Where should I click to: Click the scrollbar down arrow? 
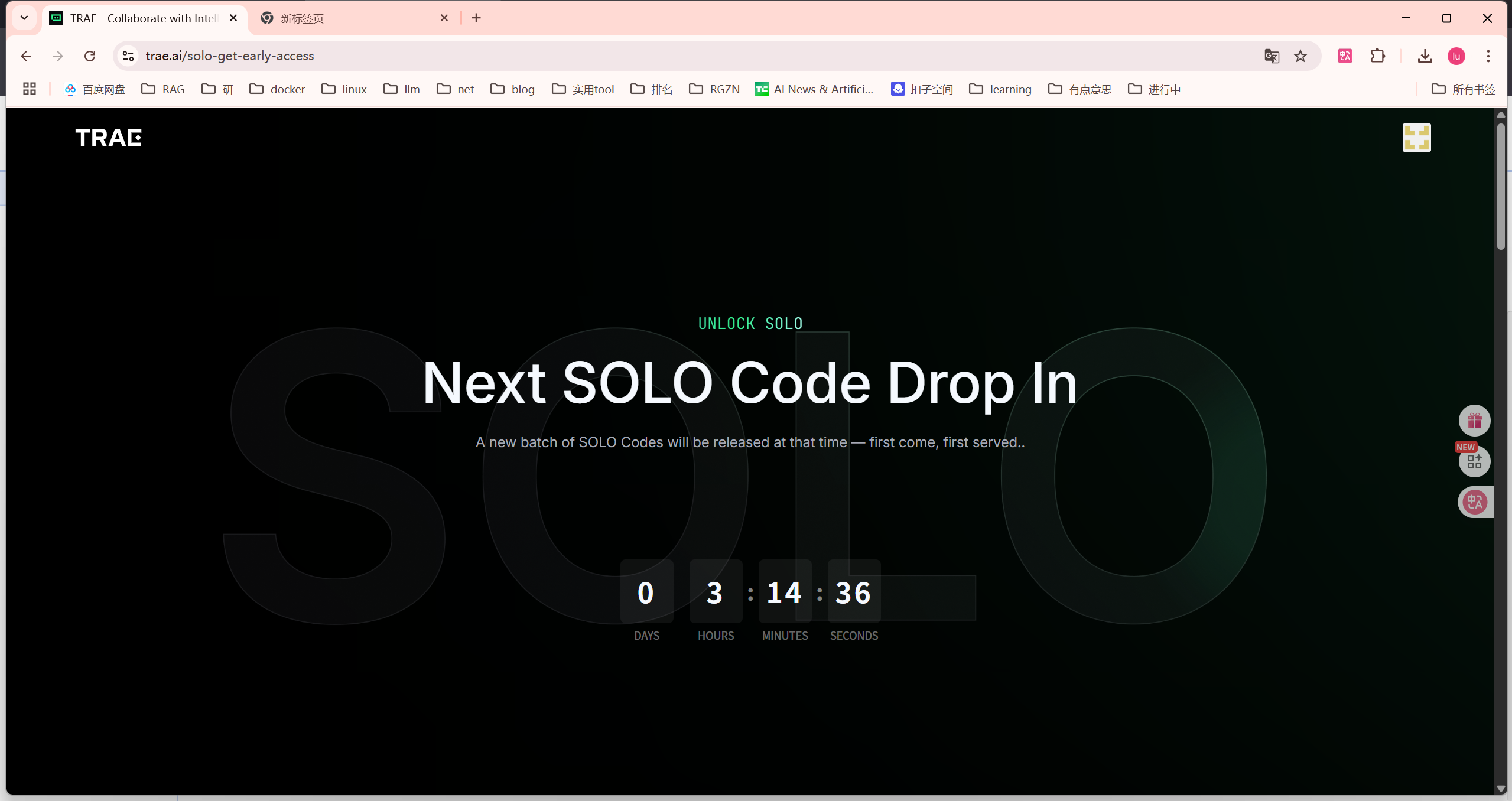click(x=1501, y=789)
